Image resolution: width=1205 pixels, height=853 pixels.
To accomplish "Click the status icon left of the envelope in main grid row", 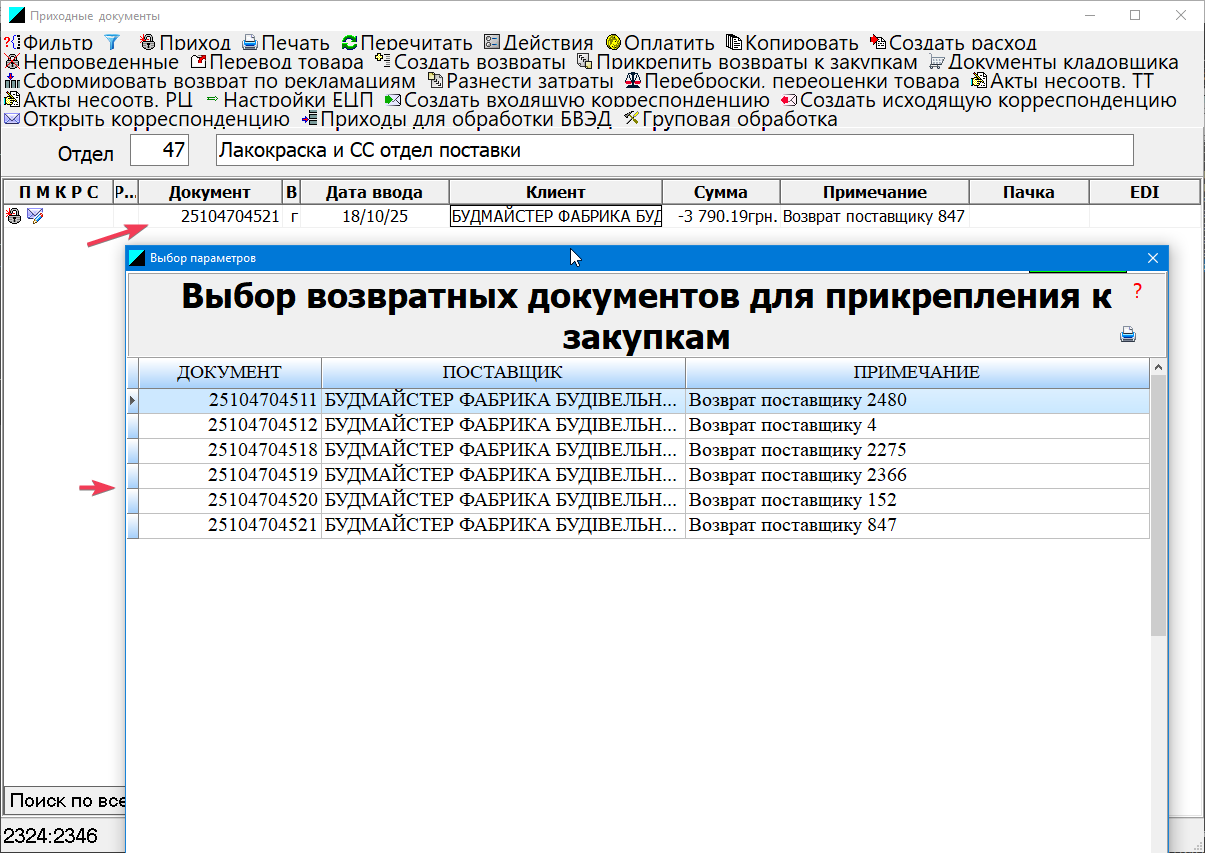I will click(14, 216).
